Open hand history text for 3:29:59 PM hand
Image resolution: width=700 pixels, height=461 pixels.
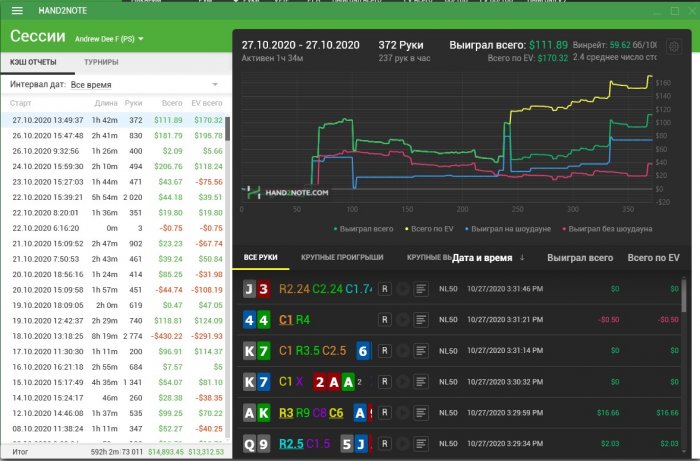tap(421, 413)
